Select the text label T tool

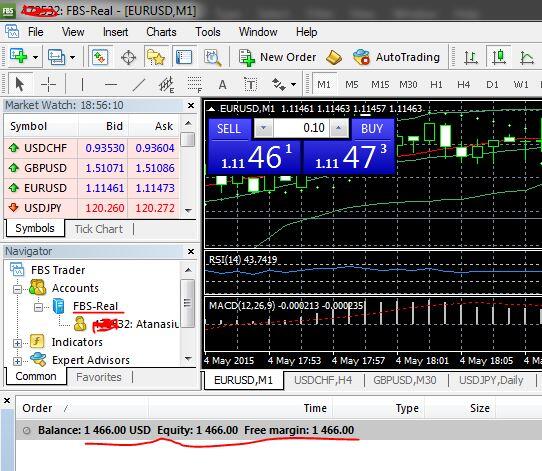pos(250,85)
